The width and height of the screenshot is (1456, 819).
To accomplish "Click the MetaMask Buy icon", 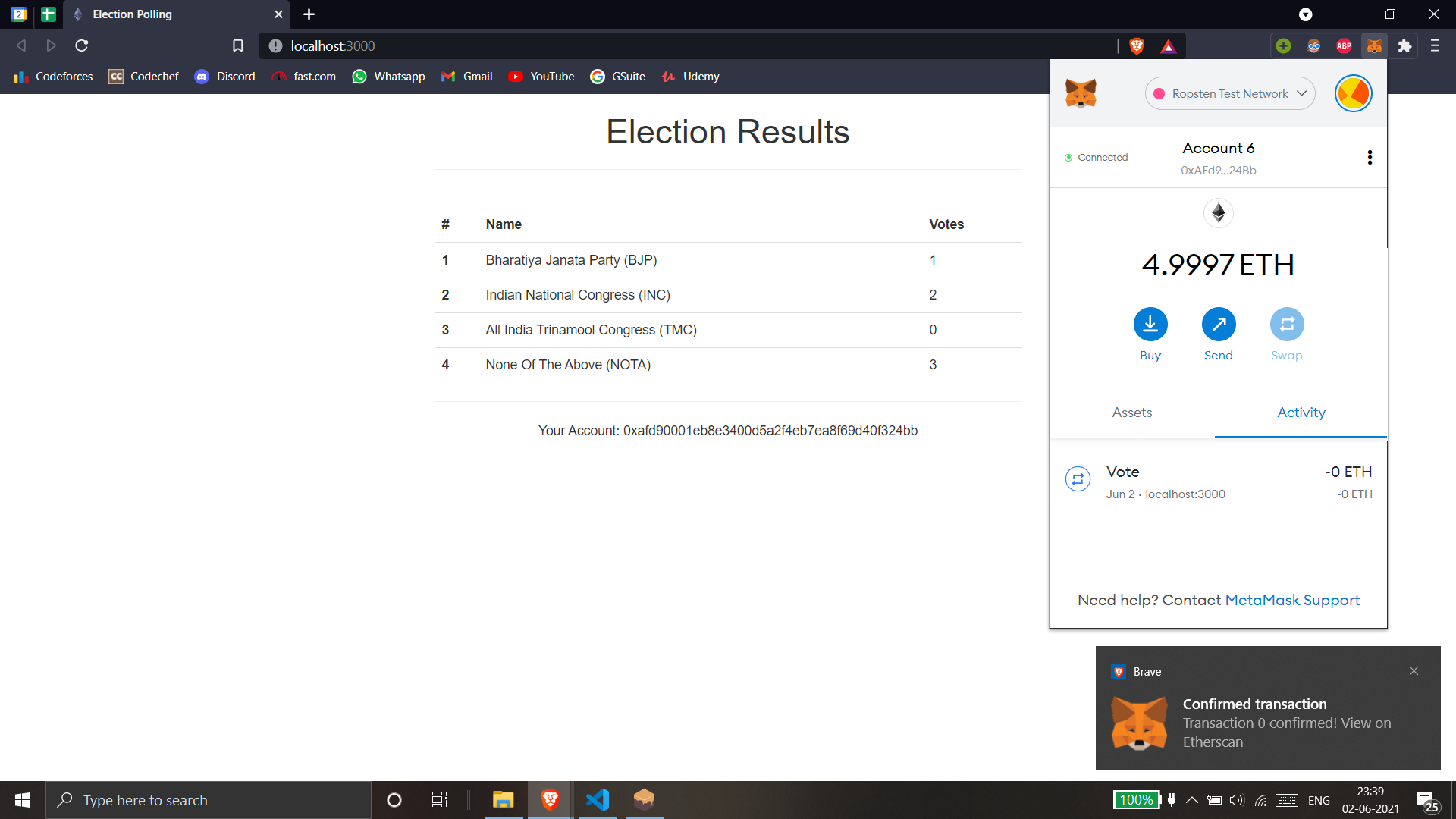I will click(x=1150, y=325).
